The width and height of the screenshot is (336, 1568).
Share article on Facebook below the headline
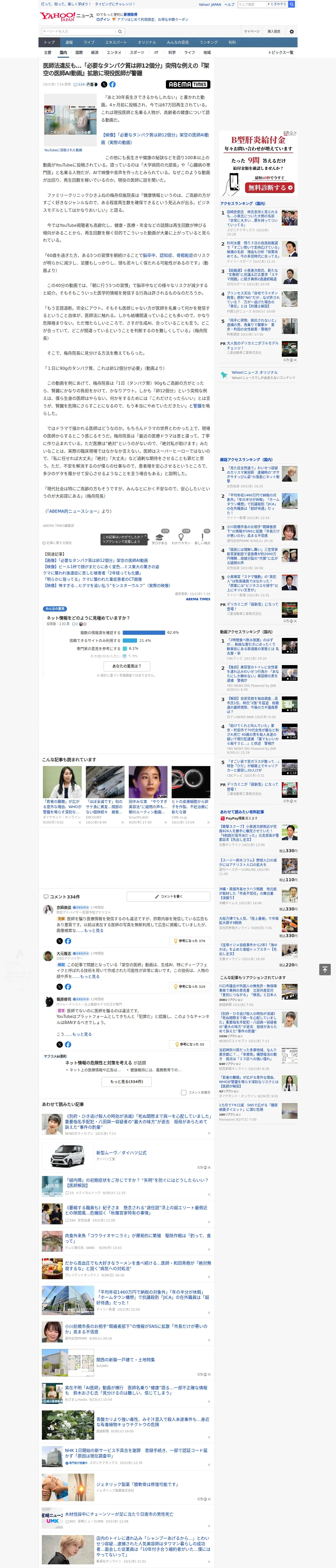click(112, 85)
